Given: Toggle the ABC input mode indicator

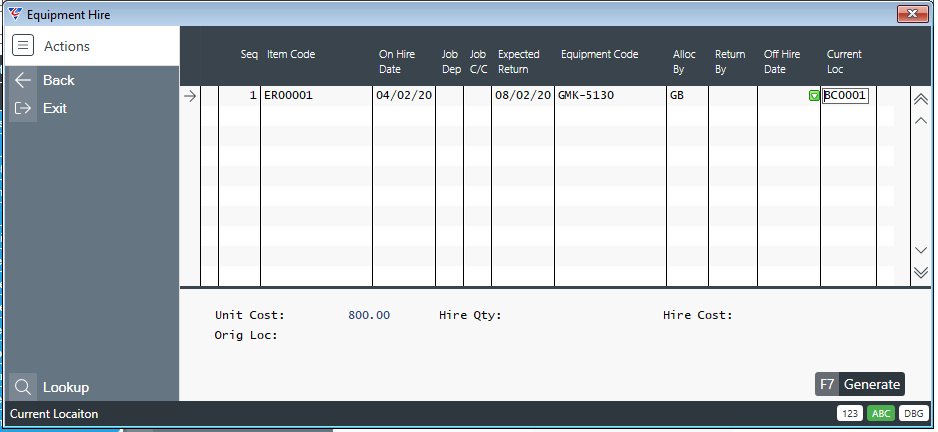Looking at the screenshot, I should click(x=881, y=414).
